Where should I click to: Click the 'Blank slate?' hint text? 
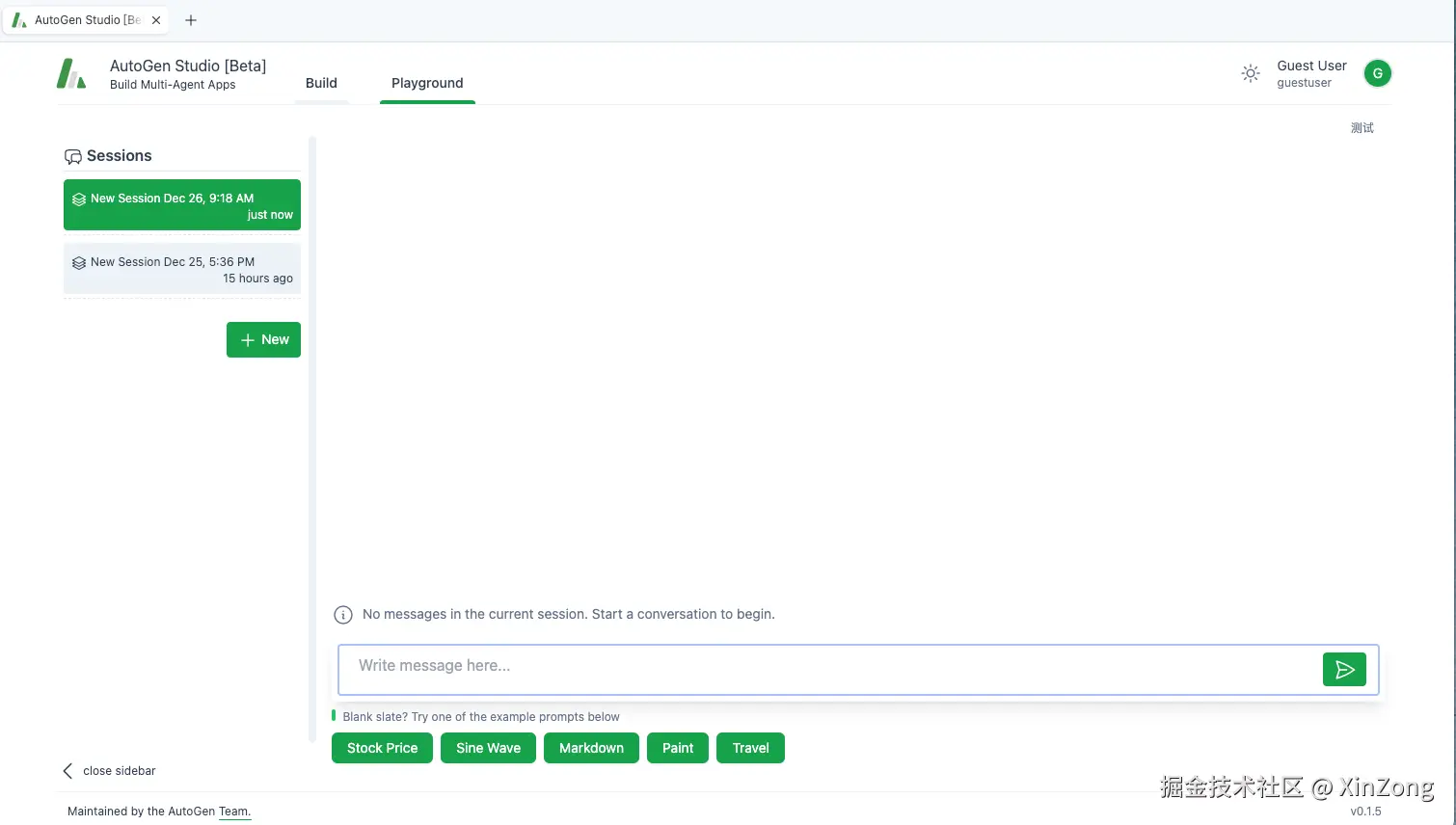tap(481, 717)
